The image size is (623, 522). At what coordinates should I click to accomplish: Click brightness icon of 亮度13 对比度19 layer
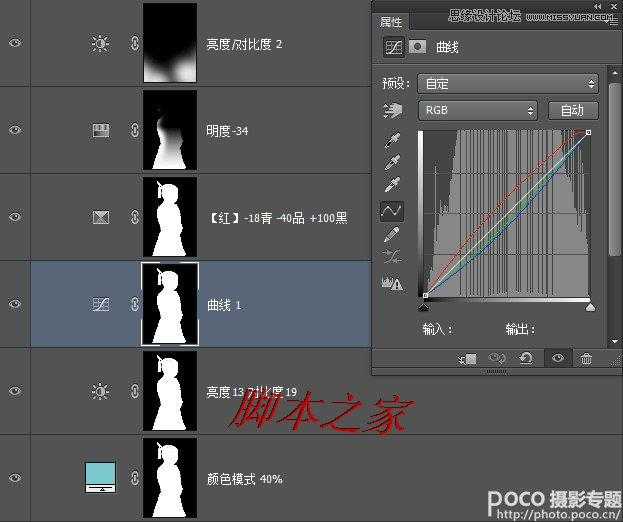tap(100, 391)
